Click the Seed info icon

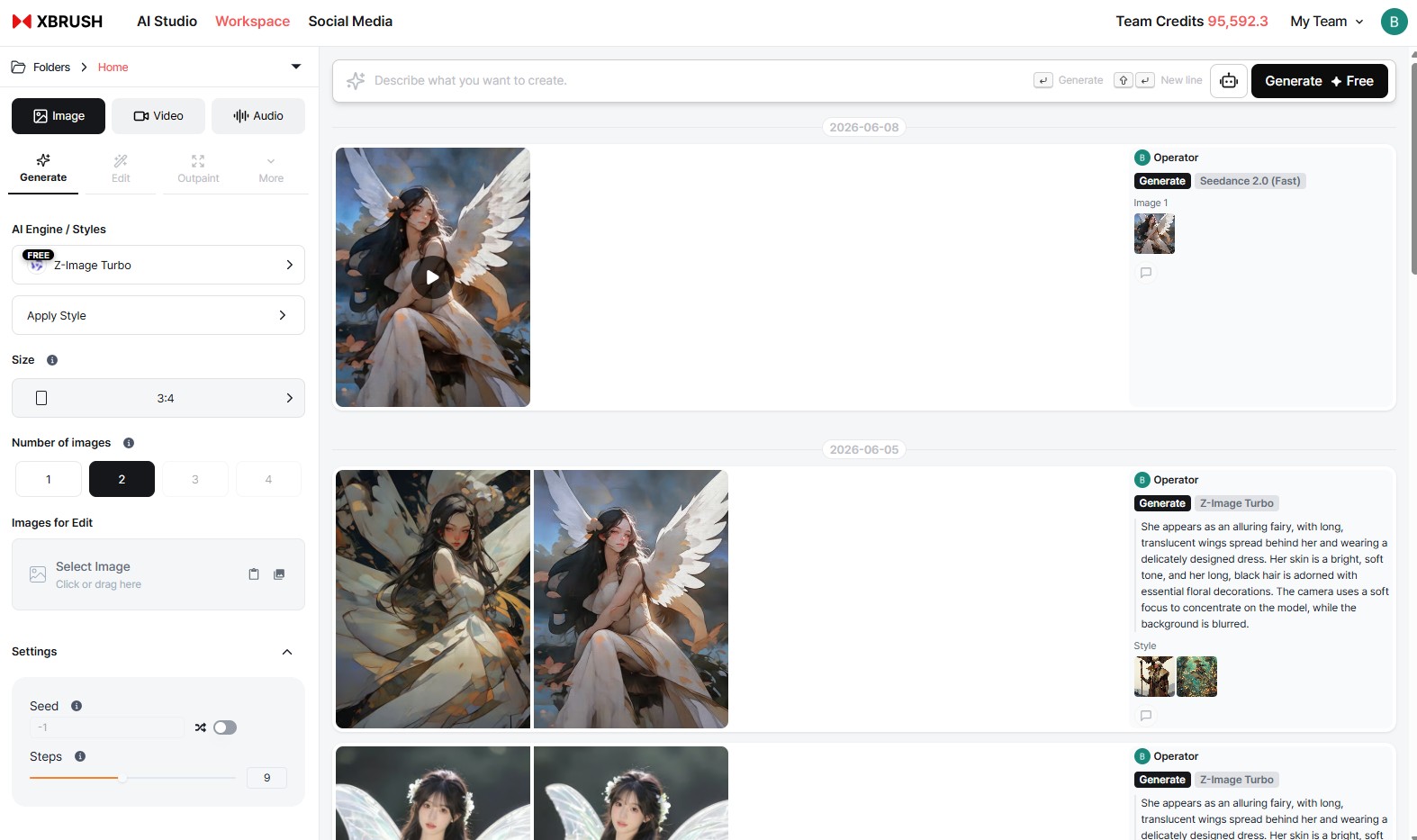[x=77, y=706]
